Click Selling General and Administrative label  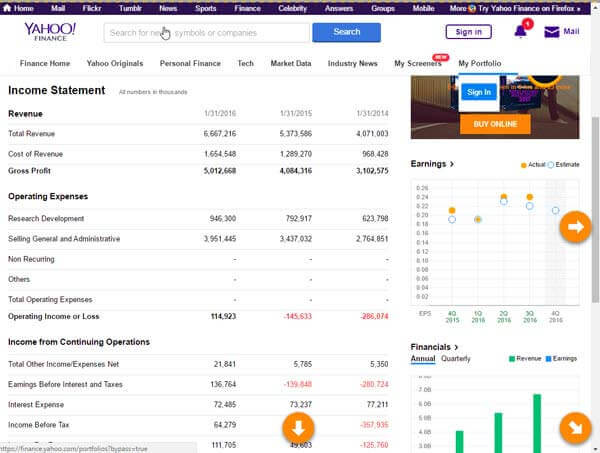tap(64, 239)
